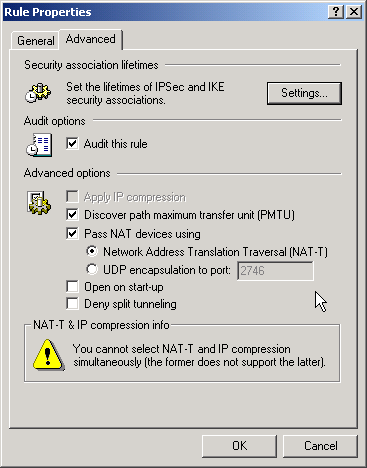The height and width of the screenshot is (468, 367).
Task: Select the Advanced tab
Action: click(x=91, y=39)
